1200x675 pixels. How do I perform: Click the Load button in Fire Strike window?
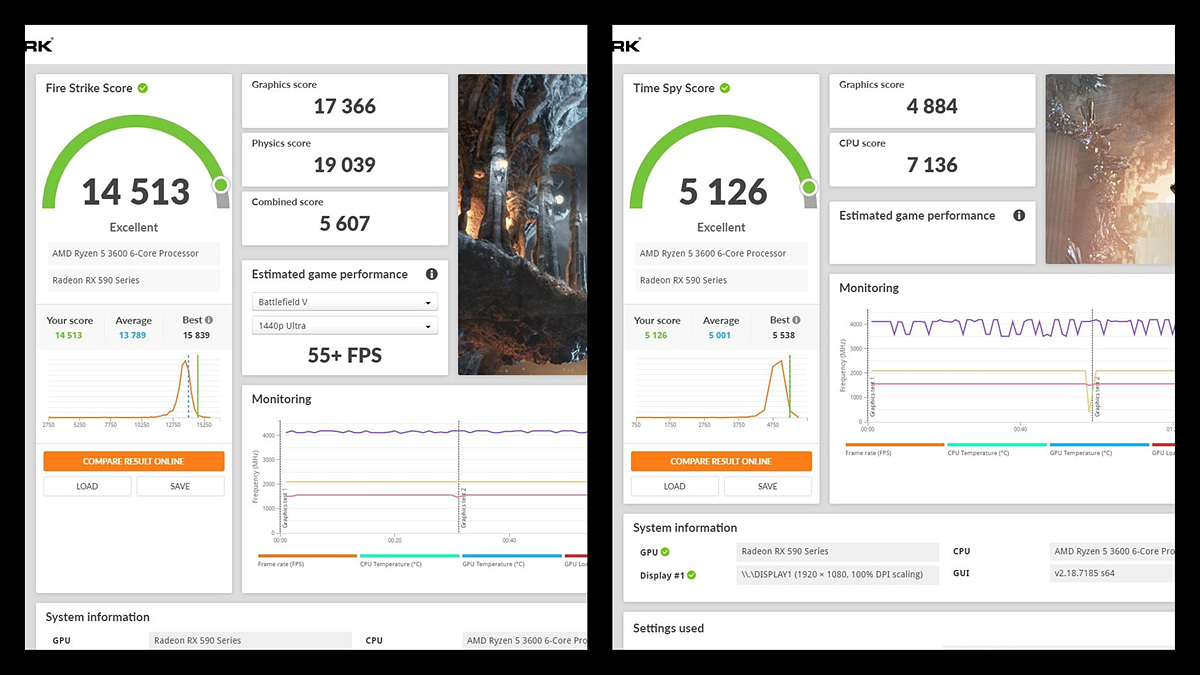87,486
